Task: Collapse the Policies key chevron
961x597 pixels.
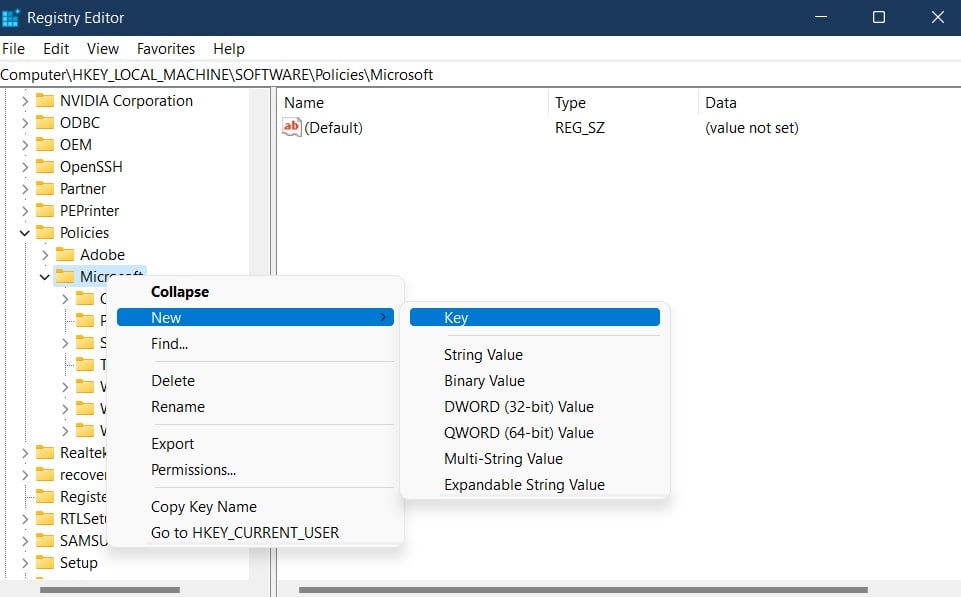Action: click(x=25, y=233)
